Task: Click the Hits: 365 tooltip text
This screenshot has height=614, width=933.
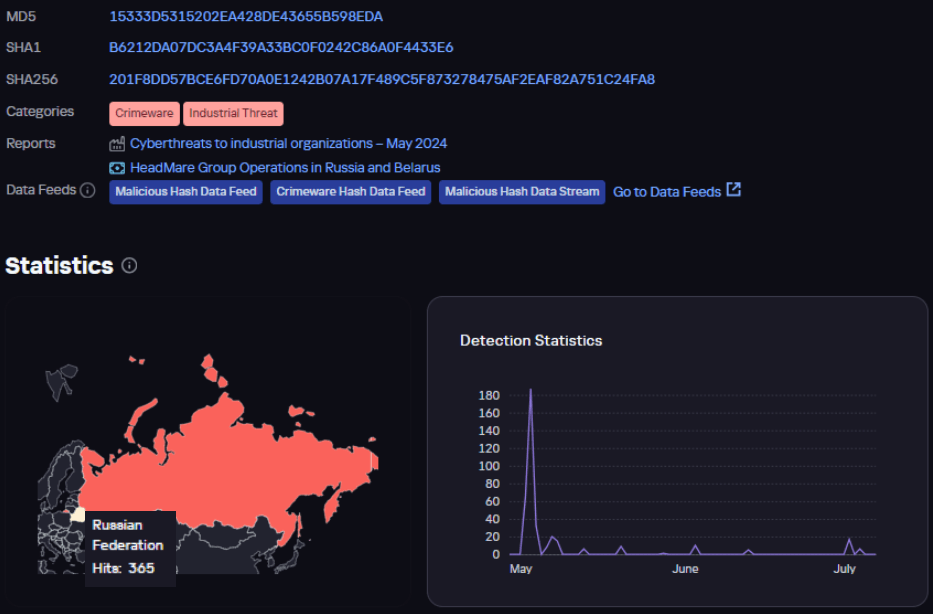Action: coord(123,568)
